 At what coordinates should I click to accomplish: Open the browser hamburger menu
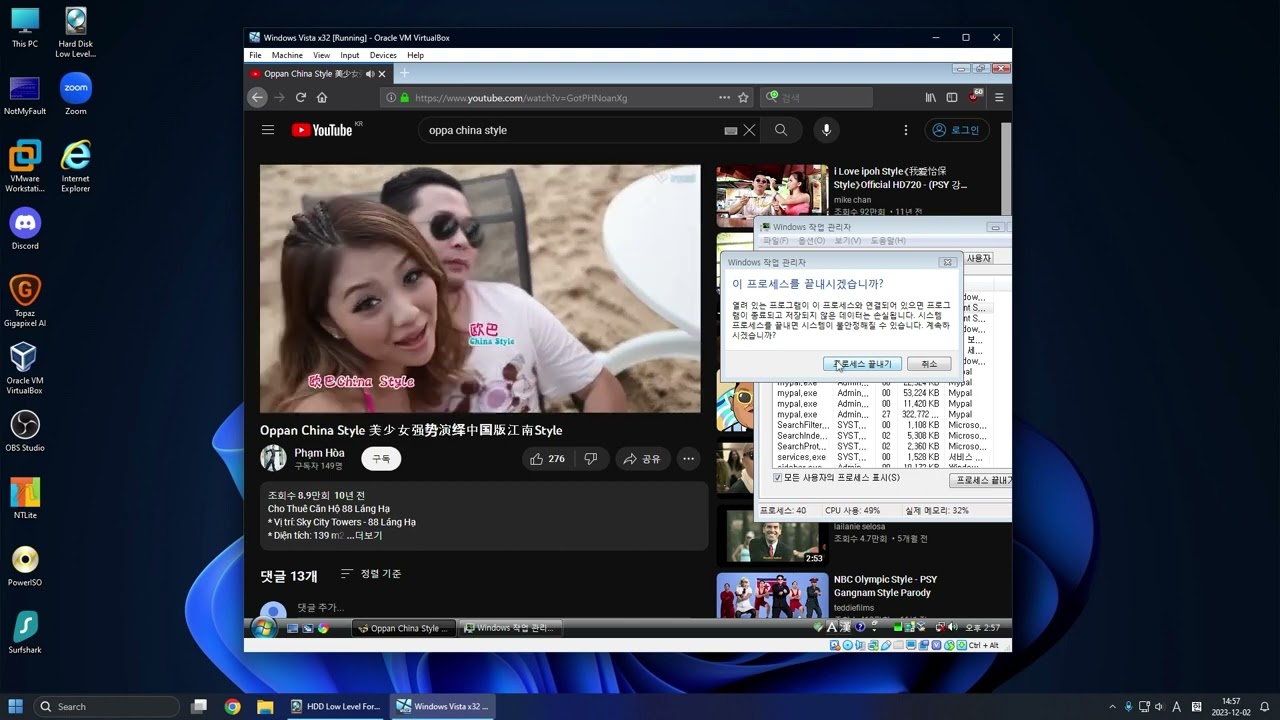click(999, 98)
